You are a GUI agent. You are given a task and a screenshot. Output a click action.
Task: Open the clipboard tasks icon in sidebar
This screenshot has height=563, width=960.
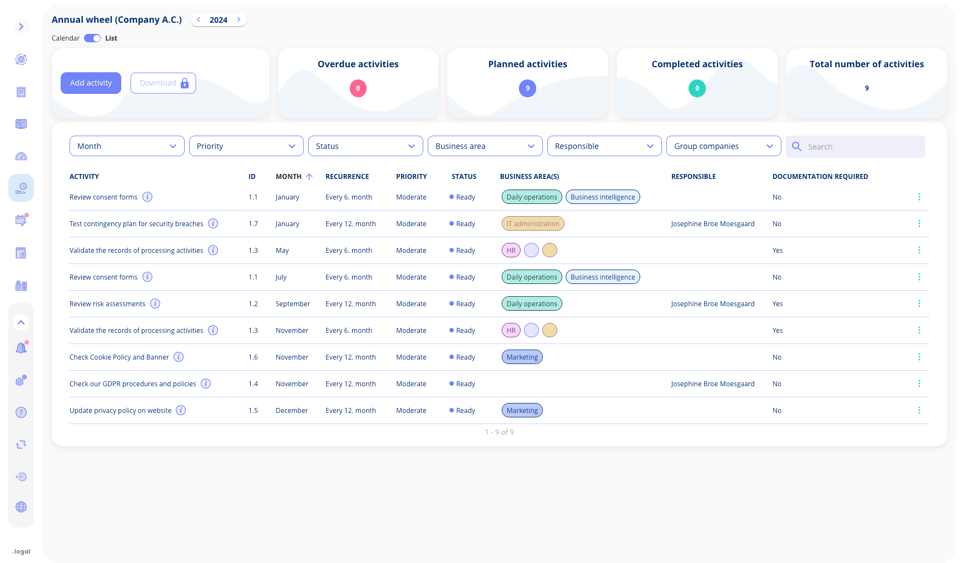pyautogui.click(x=21, y=92)
